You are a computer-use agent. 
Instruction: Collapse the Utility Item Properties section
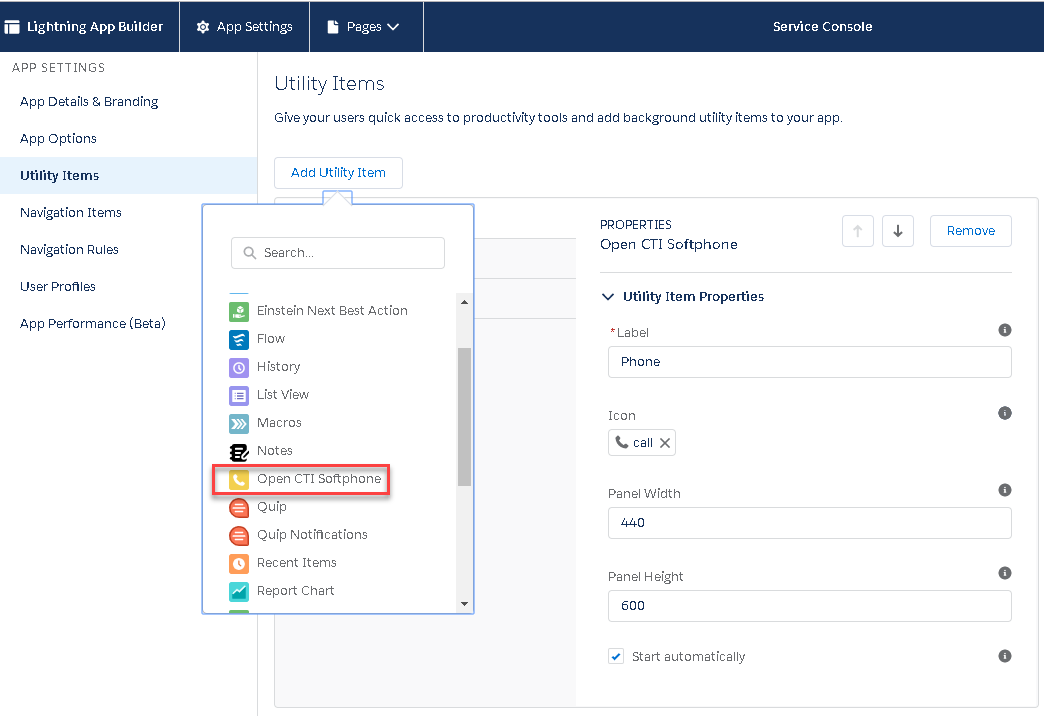tap(608, 297)
